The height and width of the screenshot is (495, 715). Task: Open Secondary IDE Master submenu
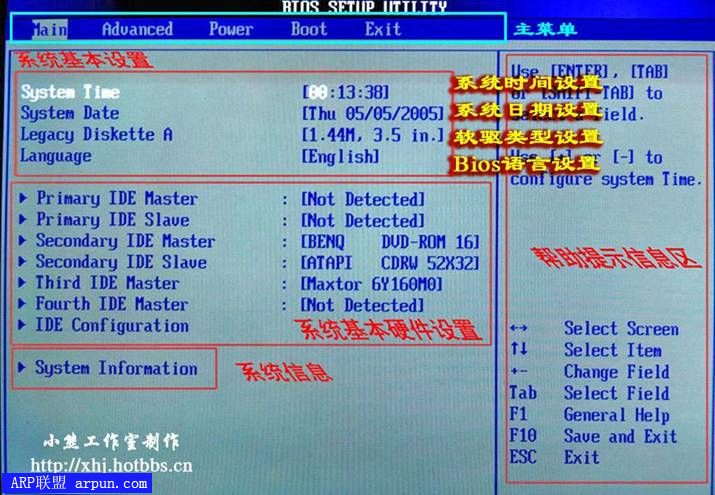[x=125, y=241]
